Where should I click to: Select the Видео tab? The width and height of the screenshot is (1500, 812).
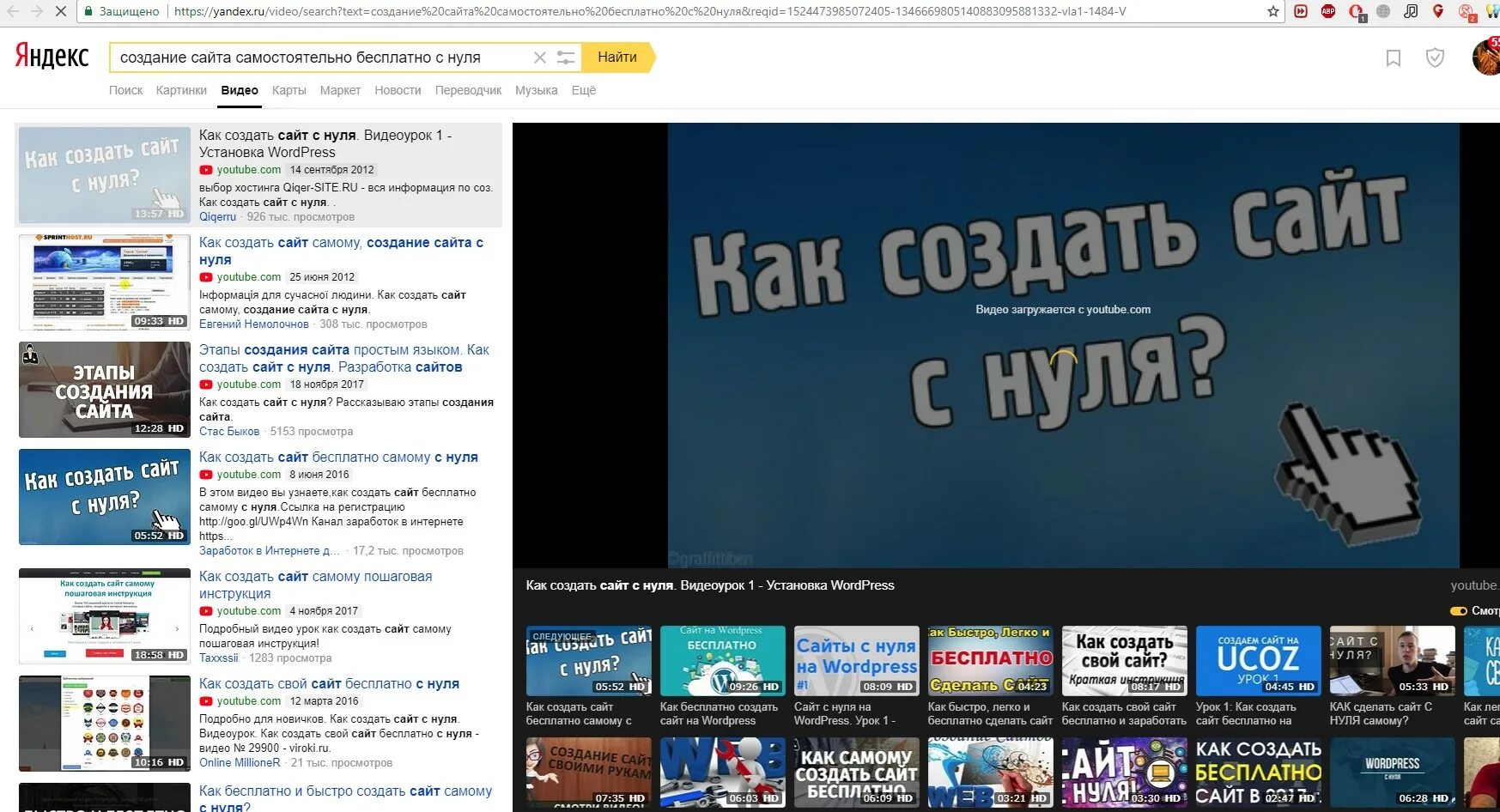coord(240,90)
